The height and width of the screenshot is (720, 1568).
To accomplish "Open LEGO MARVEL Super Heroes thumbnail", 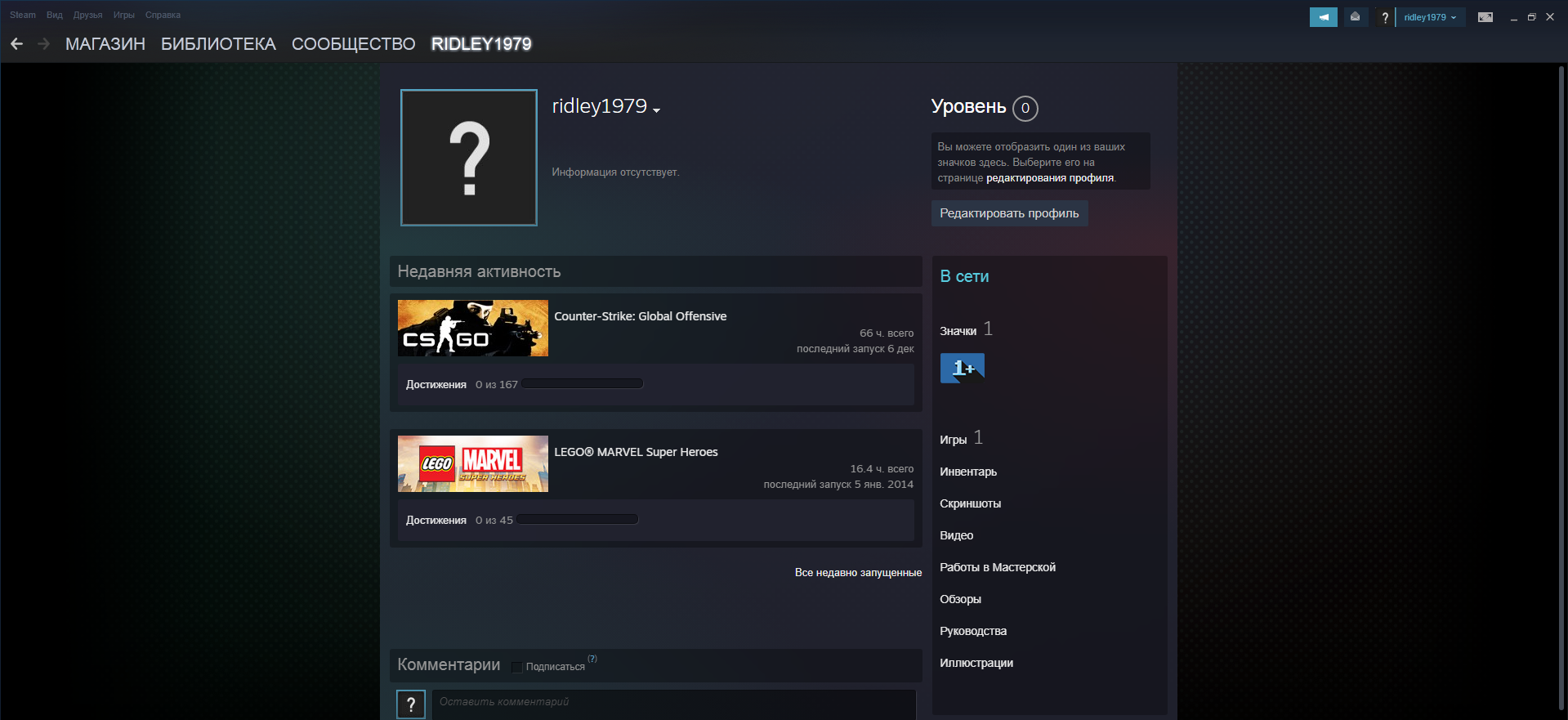I will (473, 463).
